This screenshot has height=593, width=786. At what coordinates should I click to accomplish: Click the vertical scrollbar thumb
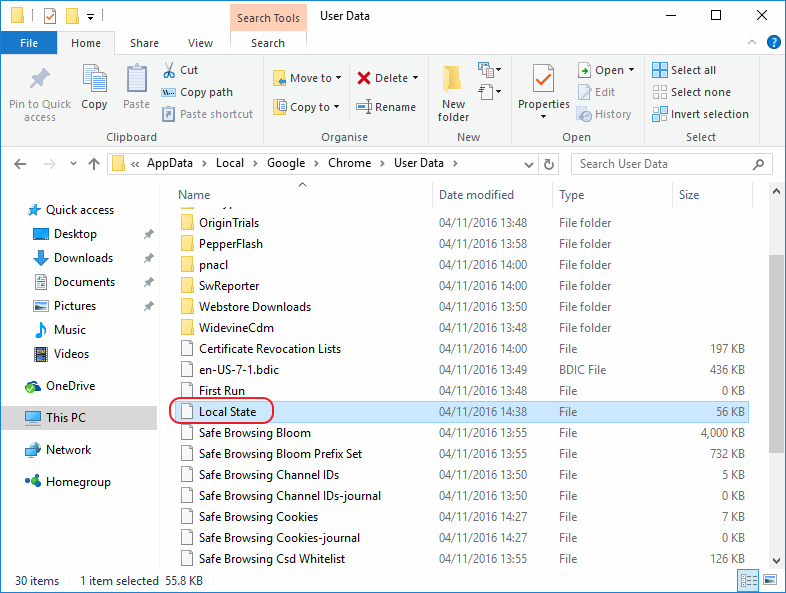point(775,353)
